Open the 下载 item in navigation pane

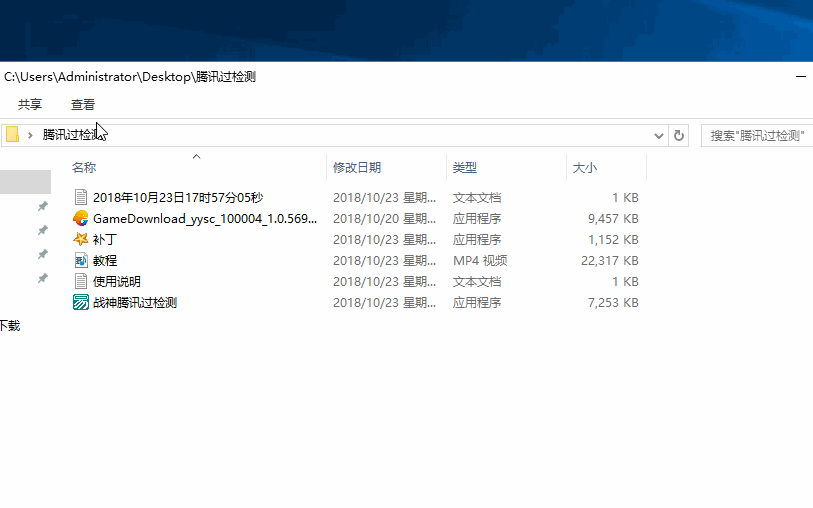tap(10, 326)
